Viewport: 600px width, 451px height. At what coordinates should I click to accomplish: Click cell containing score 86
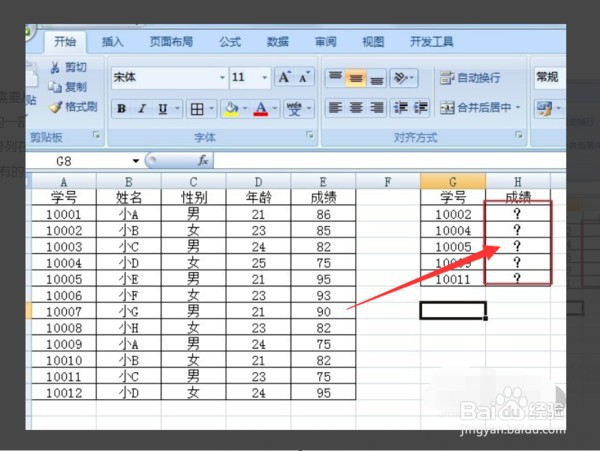coord(323,214)
